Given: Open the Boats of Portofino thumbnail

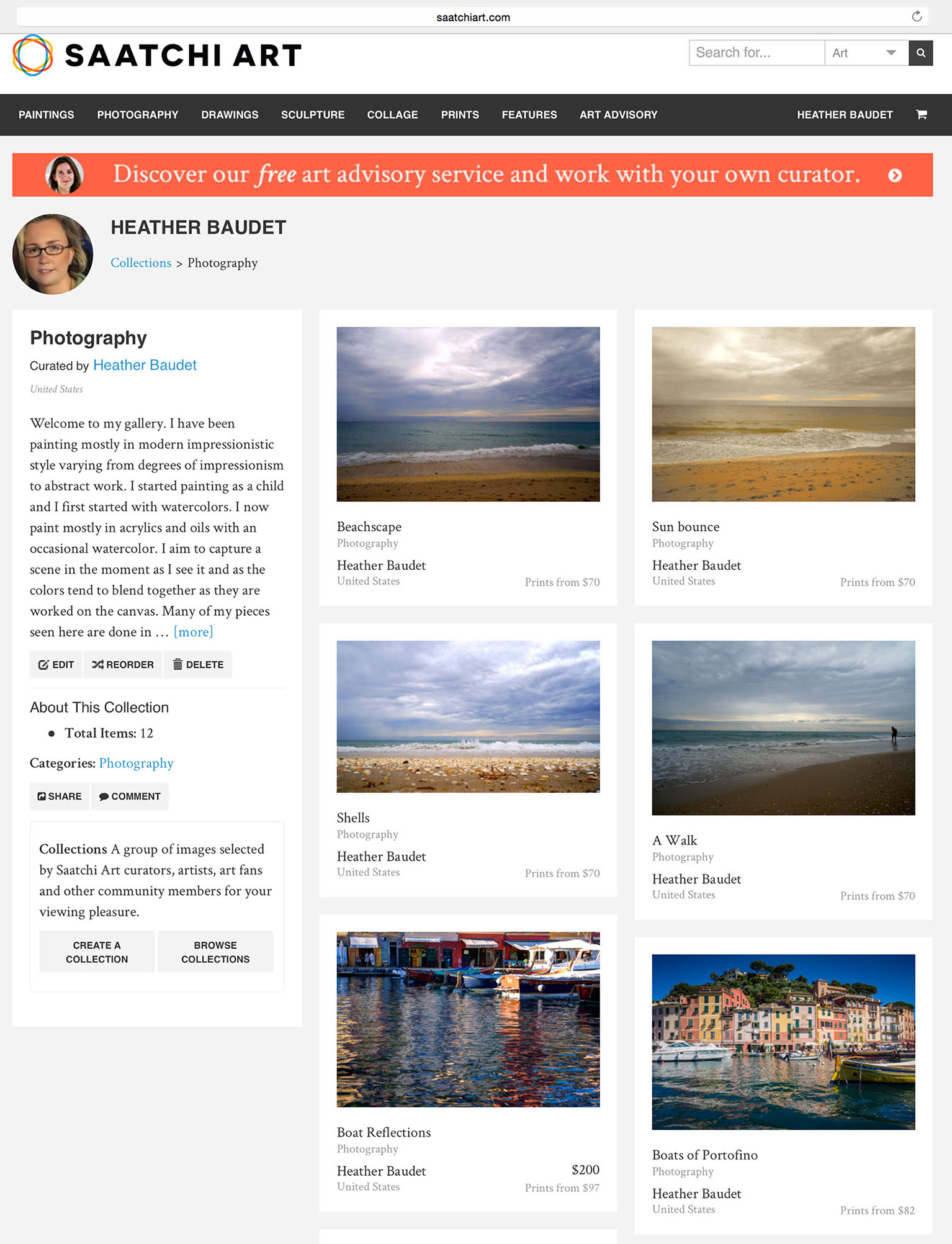Looking at the screenshot, I should 783,1042.
